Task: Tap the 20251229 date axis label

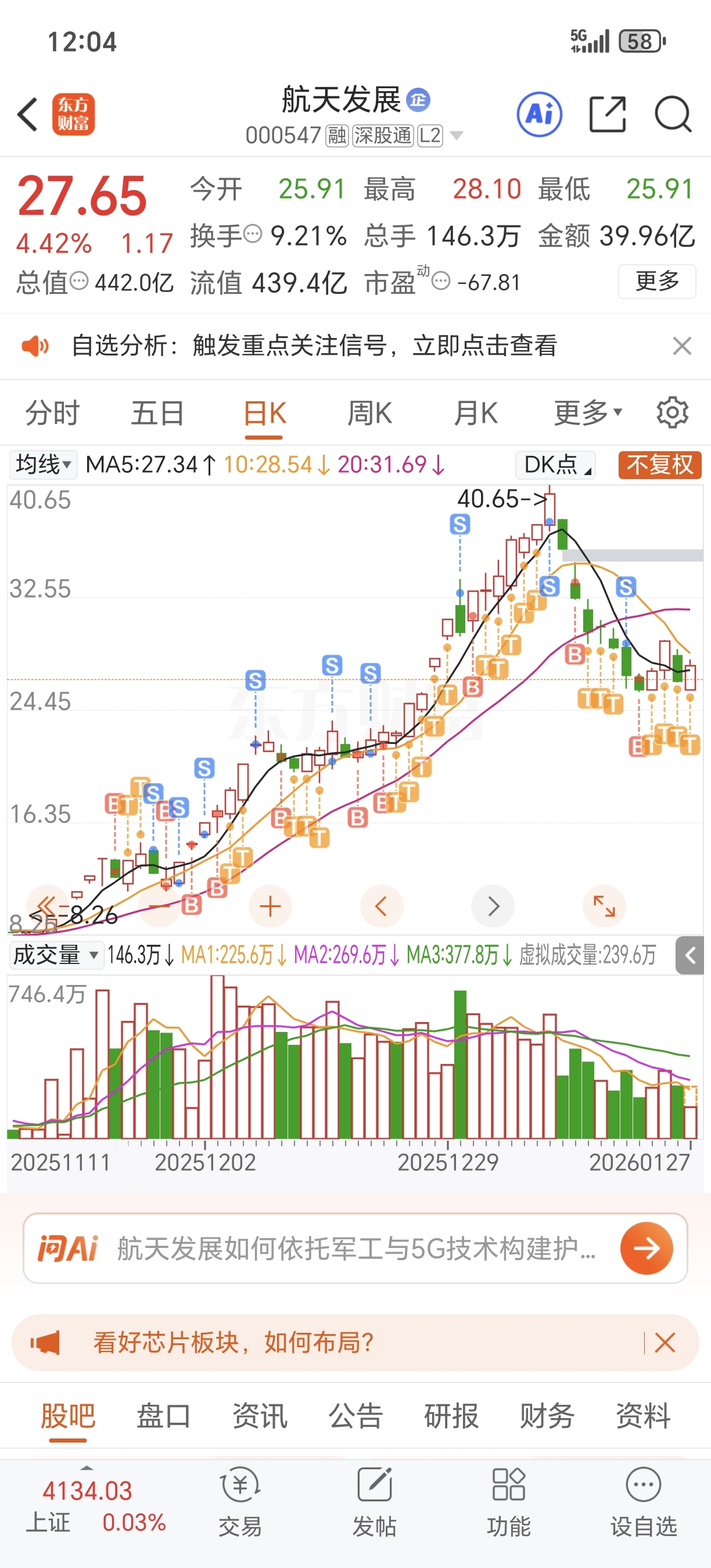Action: point(448,1163)
